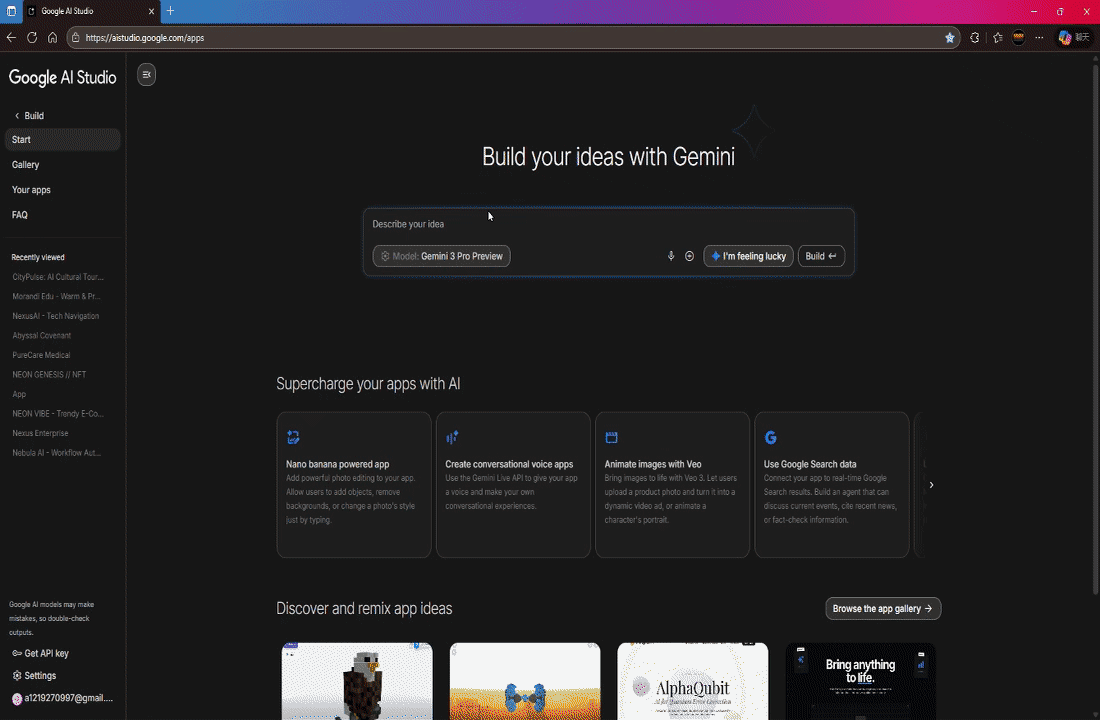Viewport: 1100px width, 720px height.
Task: Select Create conversational voice apps card title
Action: (509, 465)
